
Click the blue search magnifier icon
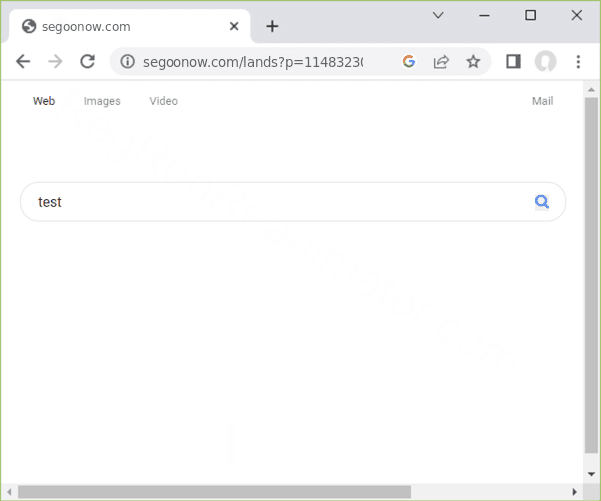pos(542,202)
